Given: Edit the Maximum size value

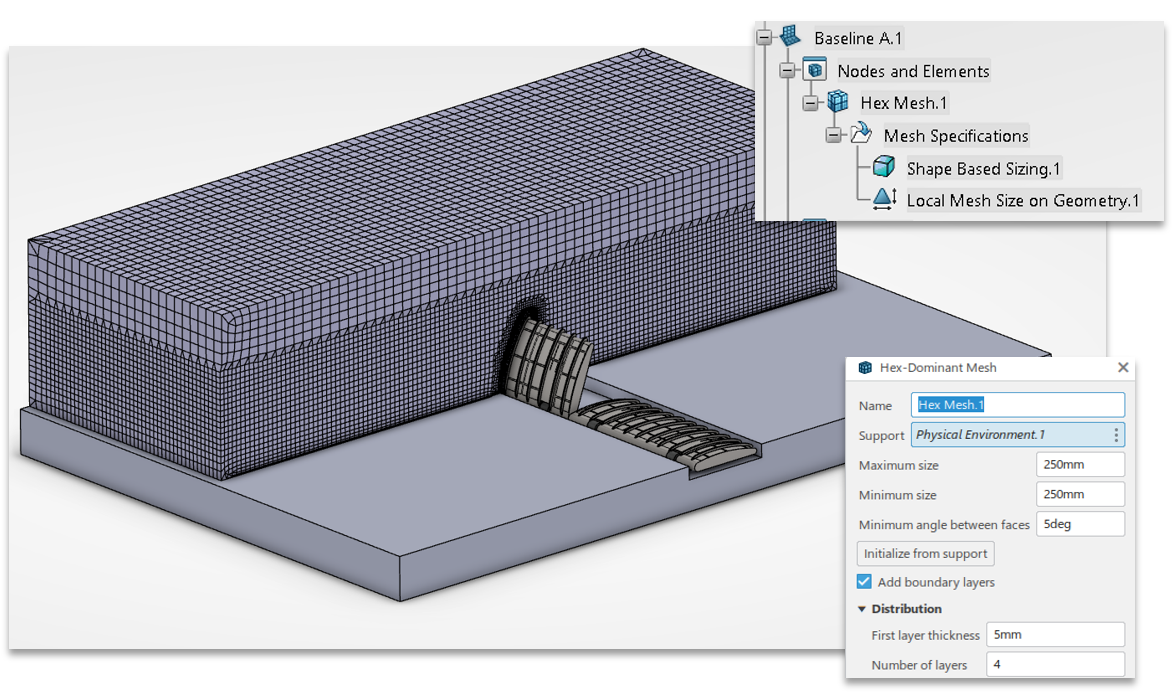Looking at the screenshot, I should click(x=1080, y=464).
